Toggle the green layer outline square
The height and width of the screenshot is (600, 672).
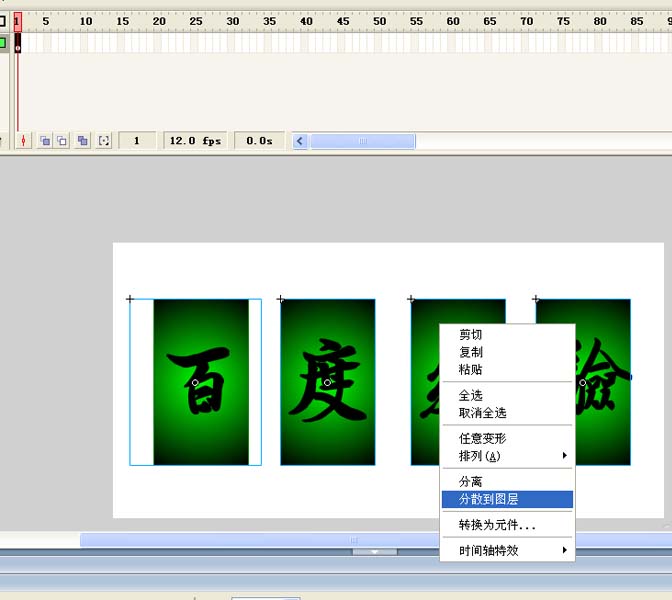[3, 43]
